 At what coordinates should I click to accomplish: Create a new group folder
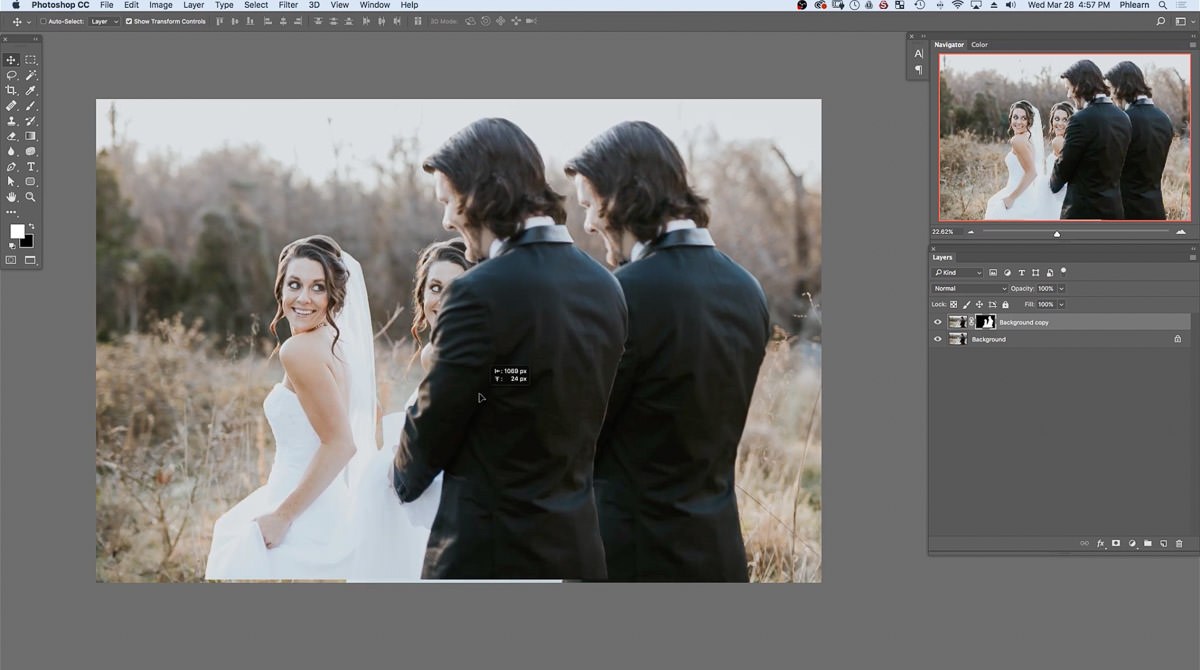tap(1148, 543)
